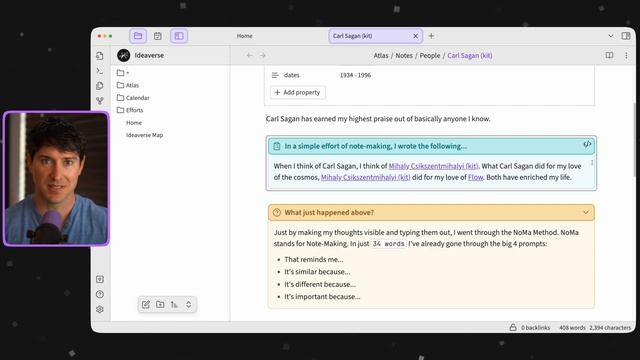Viewport: 640px width, 360px height.
Task: Toggle the right sidebar panel icon
Action: pyautogui.click(x=626, y=36)
